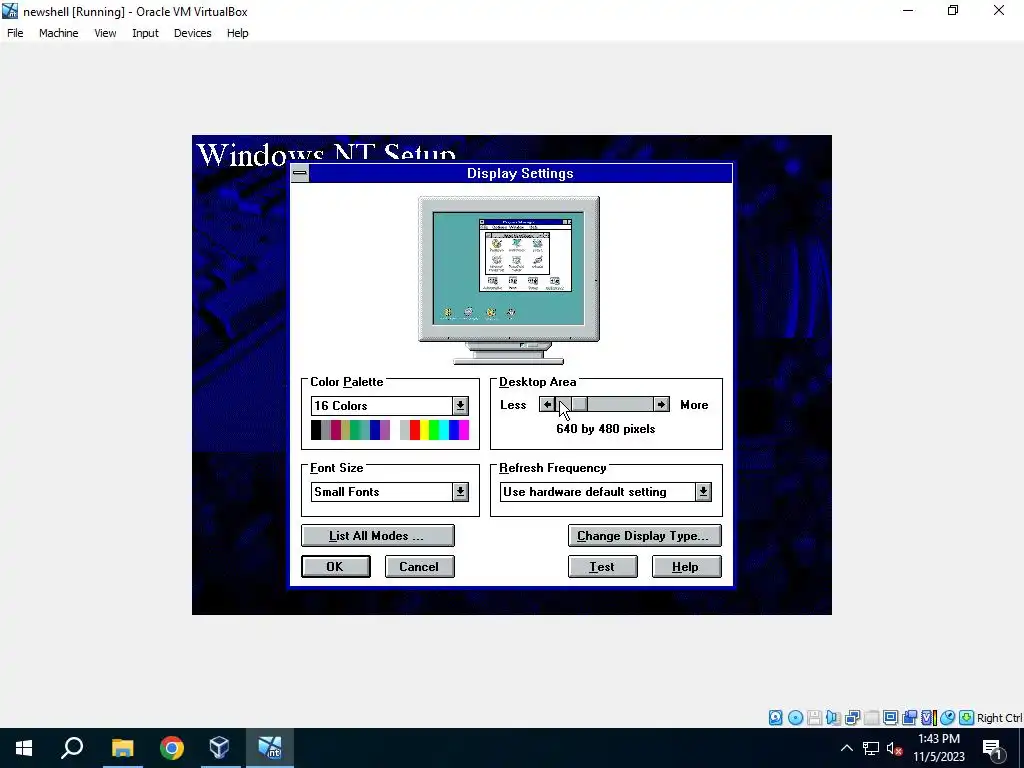Click the monitor preview image
This screenshot has height=768, width=1024.
coord(509,280)
